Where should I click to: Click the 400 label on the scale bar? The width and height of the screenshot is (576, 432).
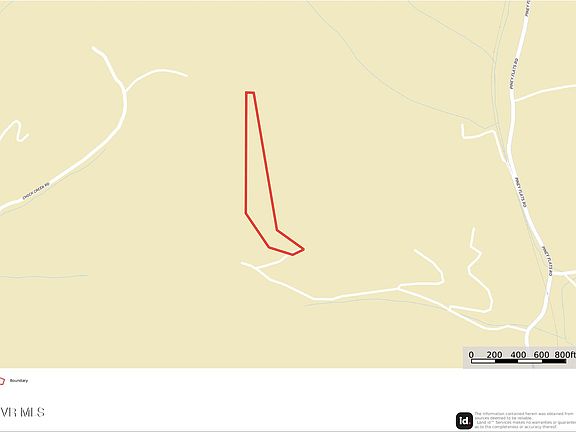click(518, 355)
